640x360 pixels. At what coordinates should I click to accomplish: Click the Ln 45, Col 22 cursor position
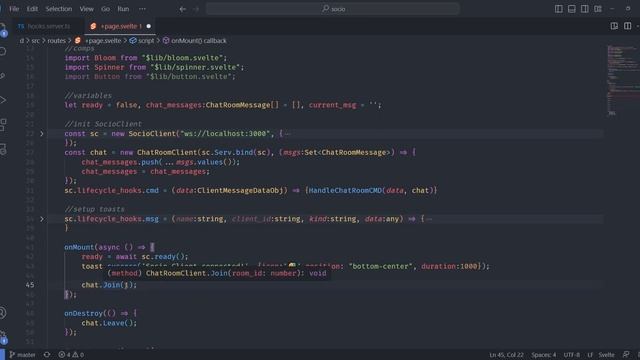506,355
